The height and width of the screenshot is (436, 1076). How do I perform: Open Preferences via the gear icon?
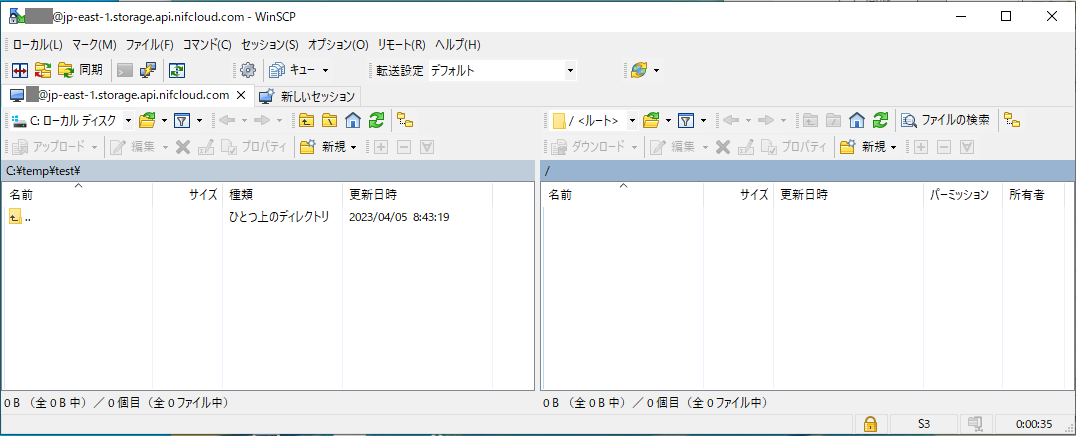tap(248, 70)
